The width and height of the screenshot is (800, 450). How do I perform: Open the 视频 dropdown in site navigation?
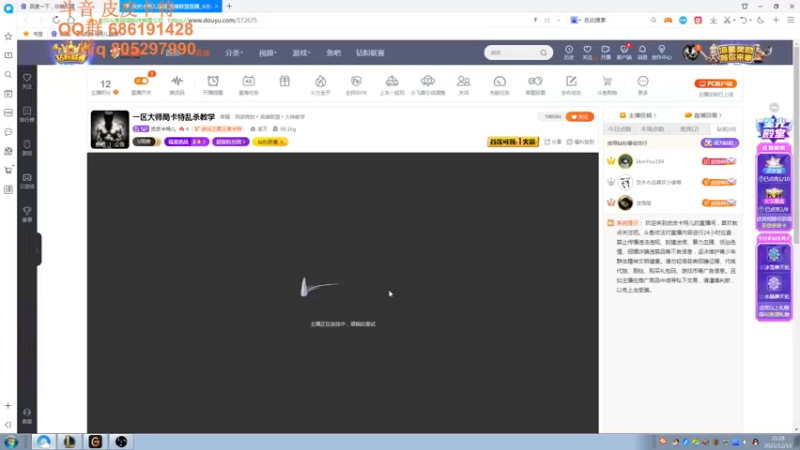point(267,53)
